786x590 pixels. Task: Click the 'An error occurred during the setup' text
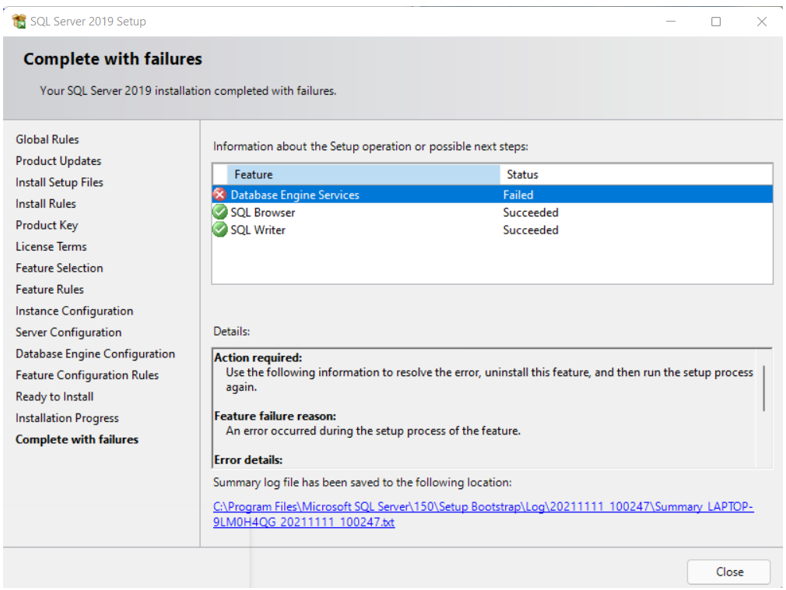coord(373,431)
